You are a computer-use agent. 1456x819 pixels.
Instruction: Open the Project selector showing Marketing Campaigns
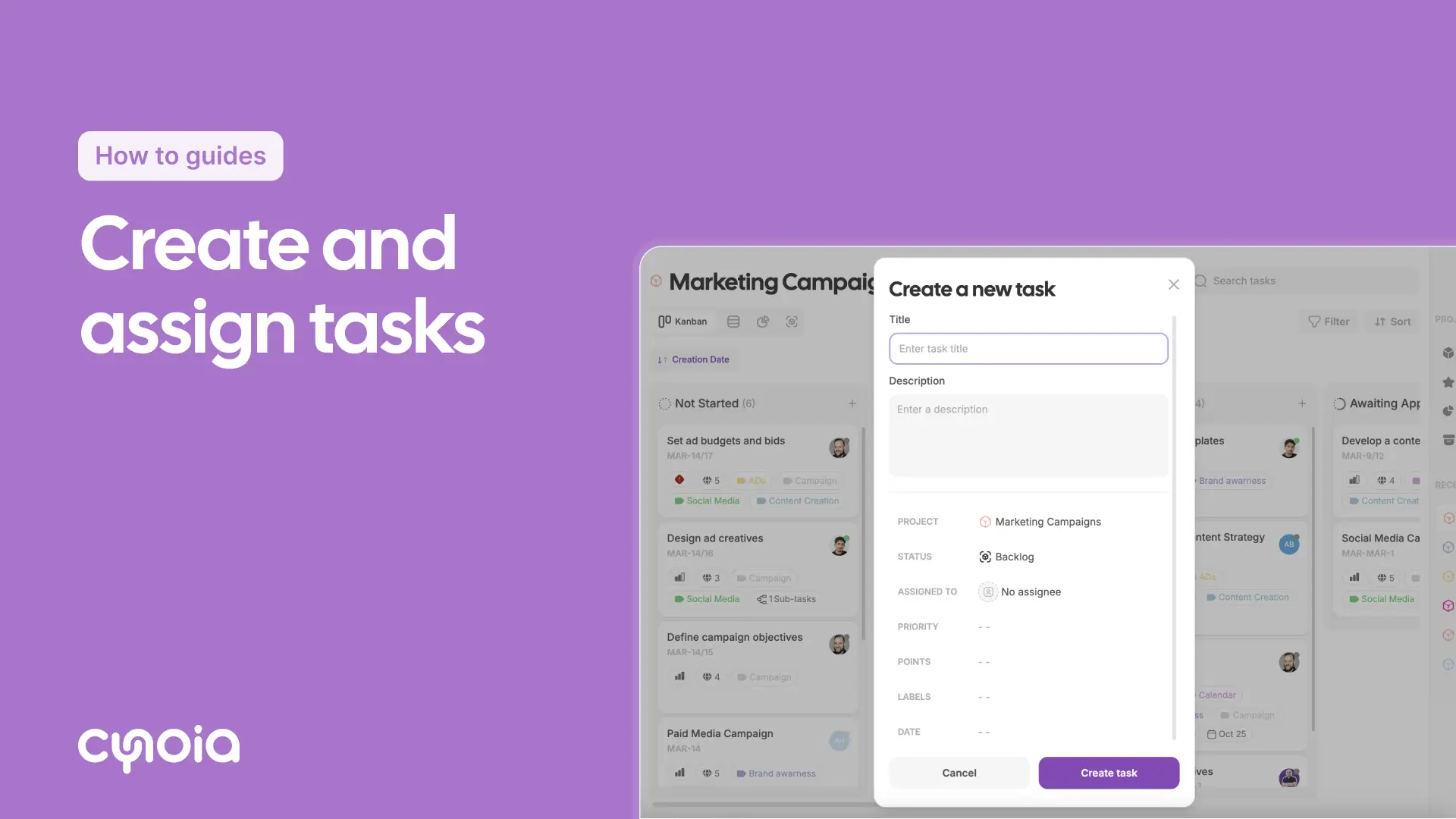tap(1040, 522)
